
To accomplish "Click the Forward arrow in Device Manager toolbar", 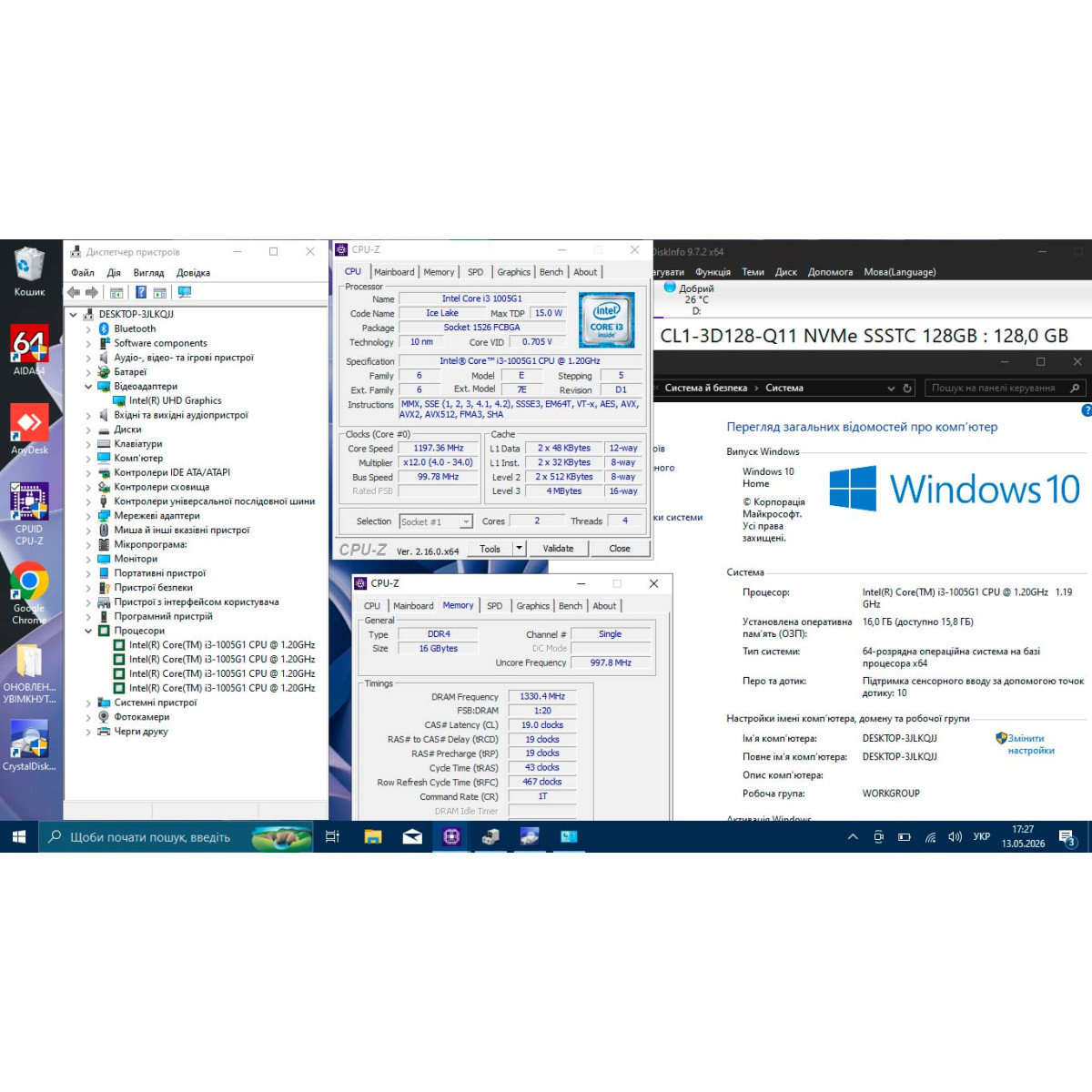I will click(x=91, y=292).
